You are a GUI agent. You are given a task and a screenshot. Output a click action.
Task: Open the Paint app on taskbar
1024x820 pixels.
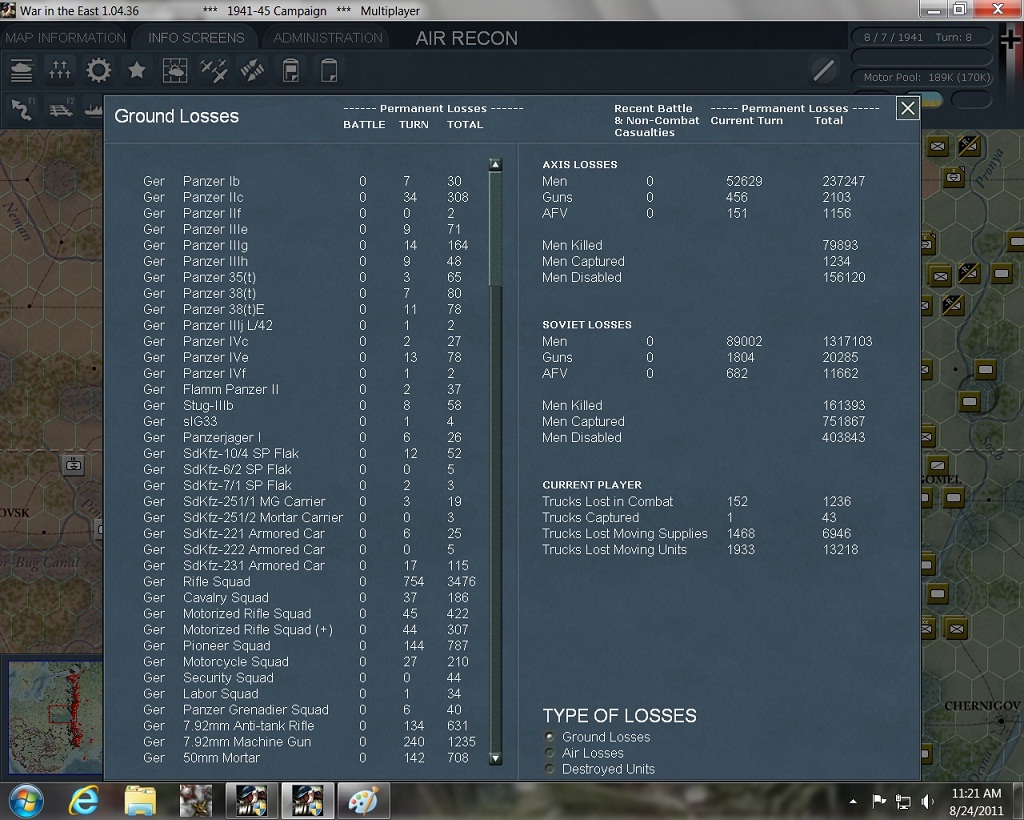[363, 801]
